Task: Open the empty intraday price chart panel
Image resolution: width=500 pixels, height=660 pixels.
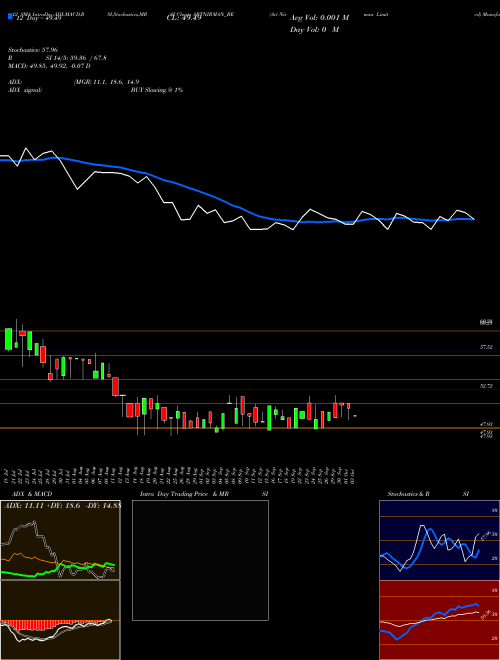Action: (200, 560)
